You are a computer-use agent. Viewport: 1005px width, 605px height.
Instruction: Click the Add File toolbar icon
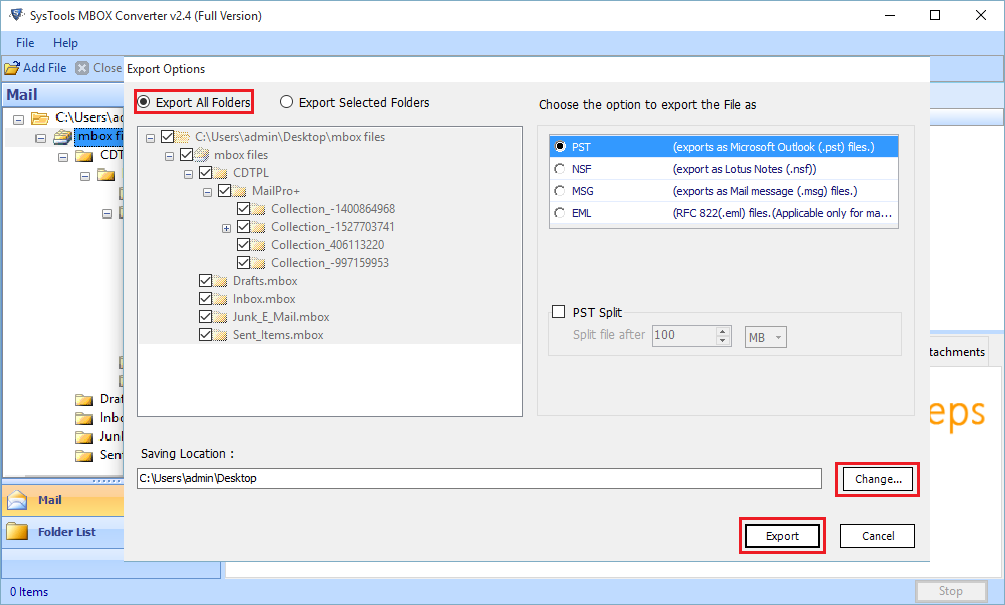(12, 68)
